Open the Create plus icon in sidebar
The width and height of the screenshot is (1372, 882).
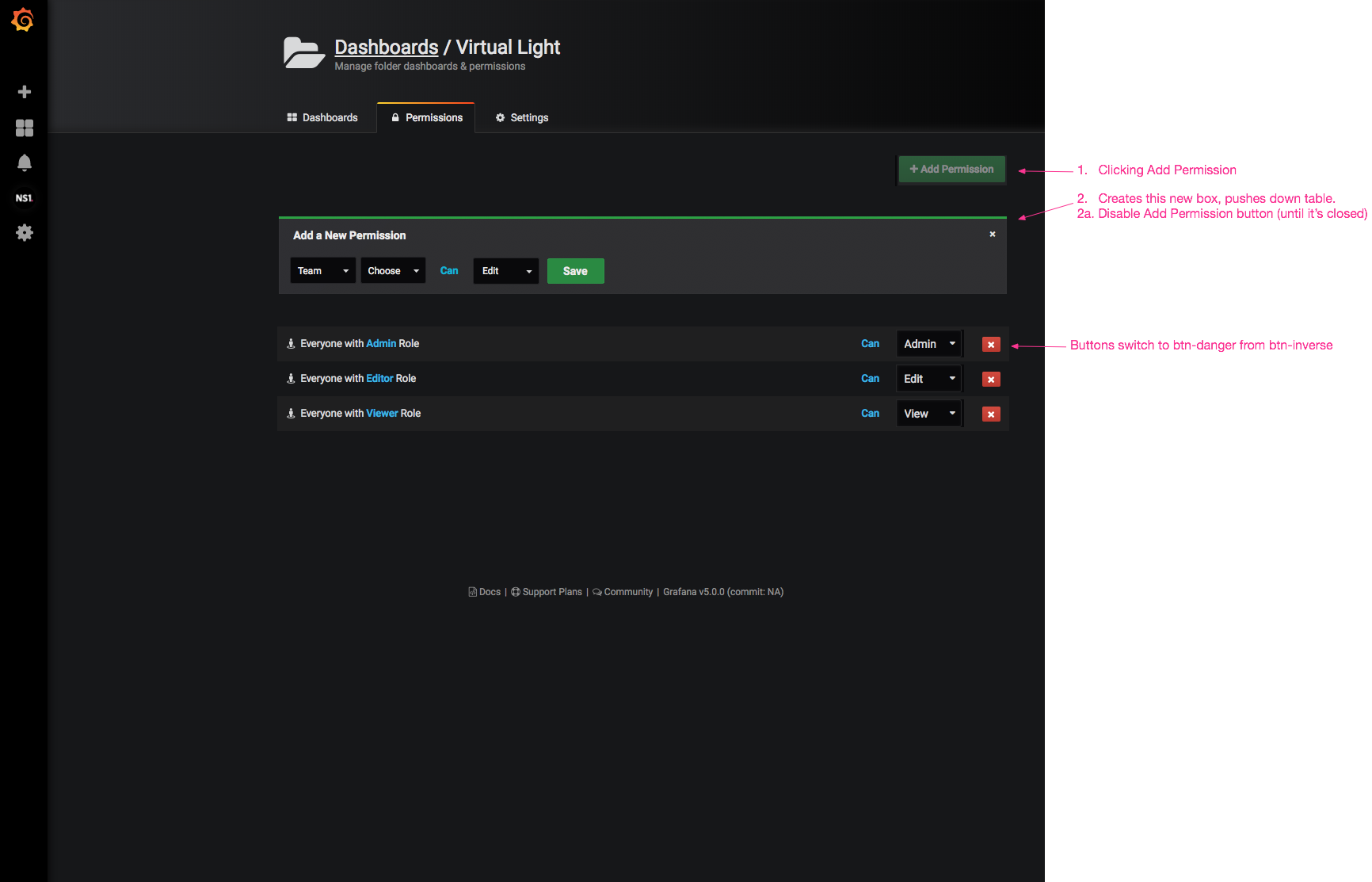click(x=24, y=91)
